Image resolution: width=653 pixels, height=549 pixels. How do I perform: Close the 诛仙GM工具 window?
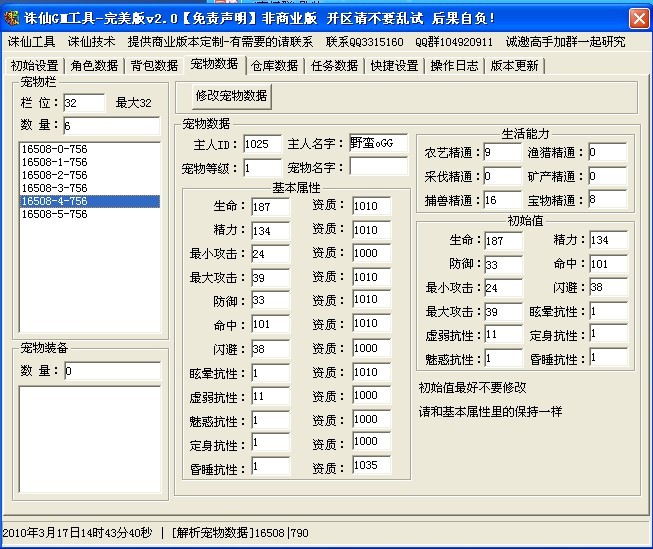[x=638, y=18]
